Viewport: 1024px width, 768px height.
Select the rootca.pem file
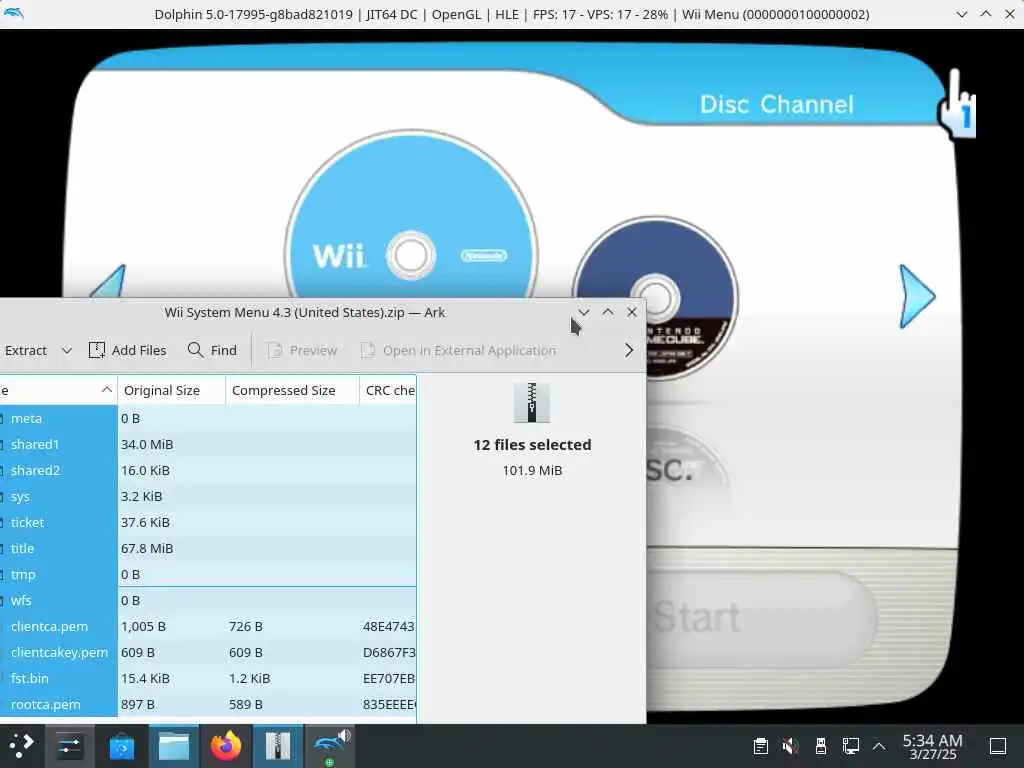208,705
